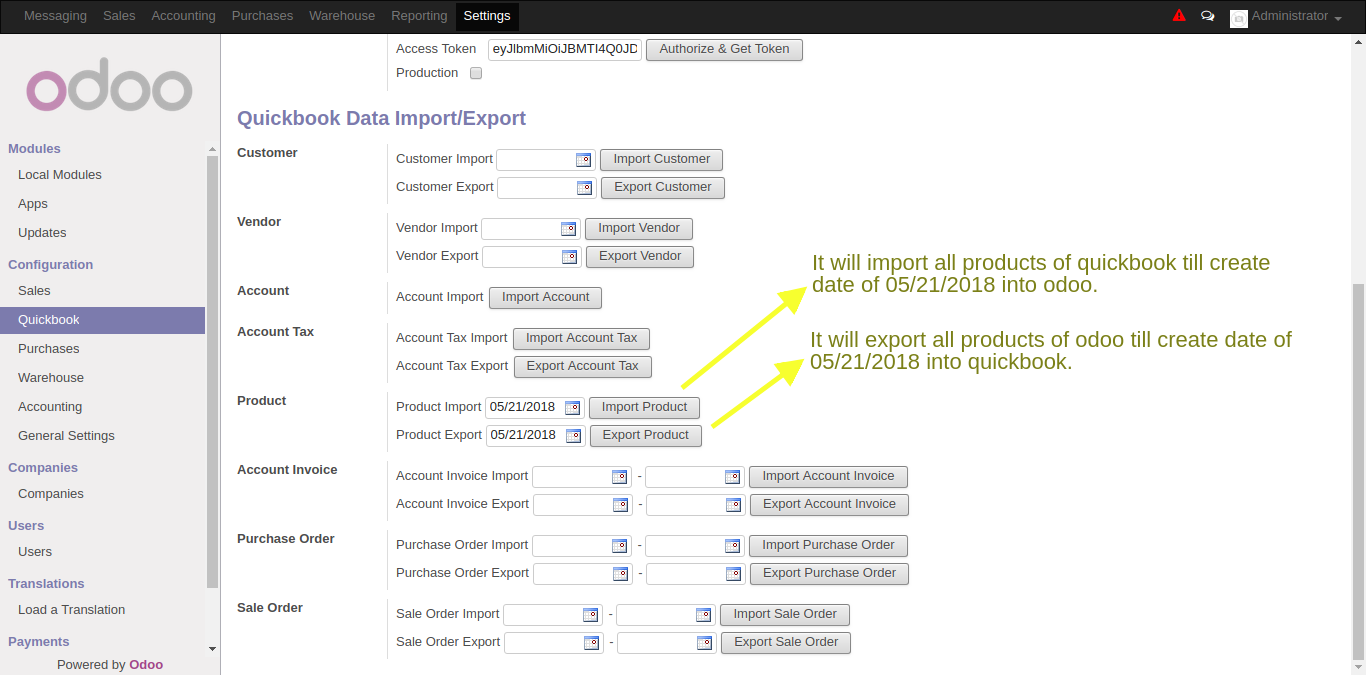Open second calendar icon of Purchase Order Import
The width and height of the screenshot is (1366, 675).
click(732, 546)
